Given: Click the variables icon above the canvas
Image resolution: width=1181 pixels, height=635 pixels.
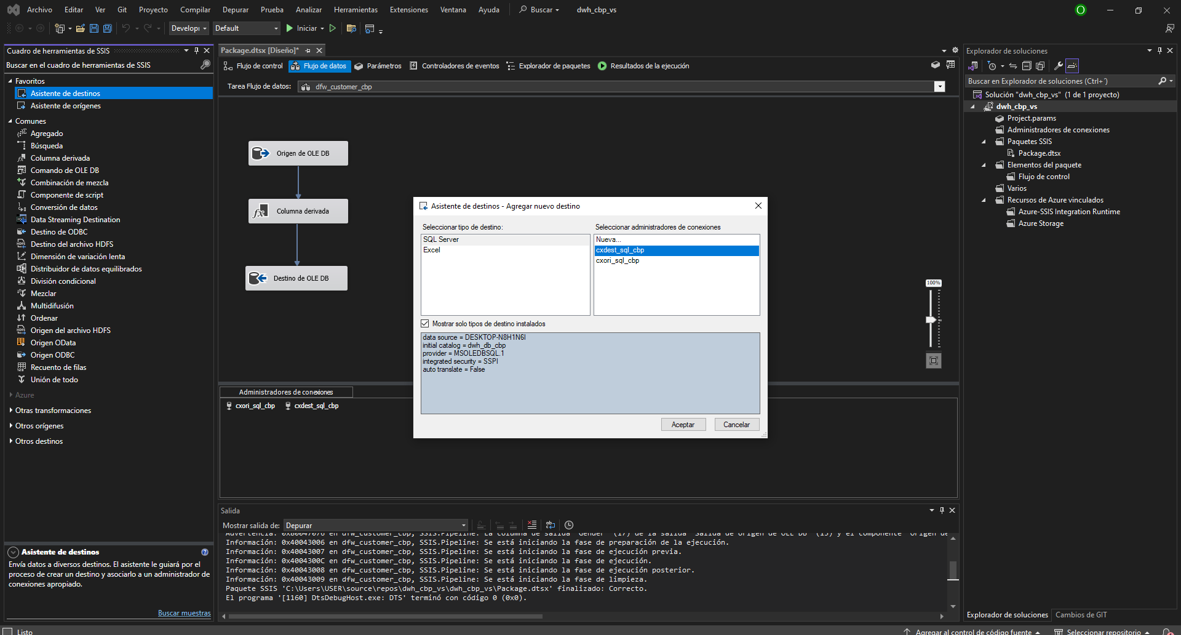Looking at the screenshot, I should 951,66.
